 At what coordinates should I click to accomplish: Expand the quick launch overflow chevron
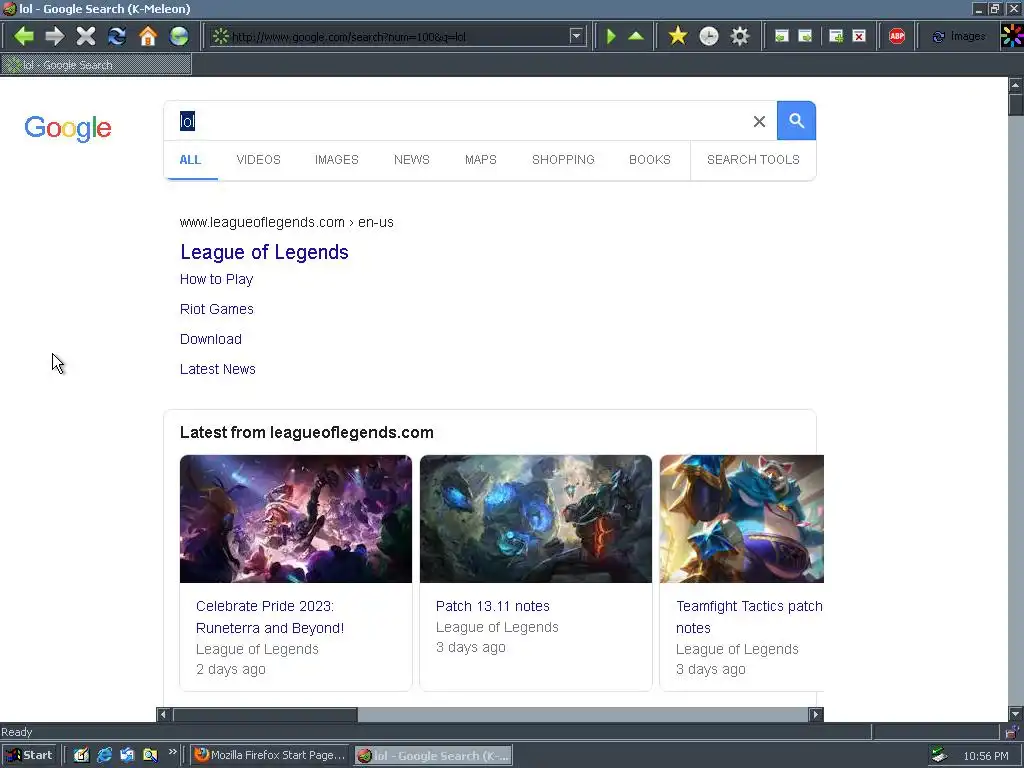[x=172, y=752]
